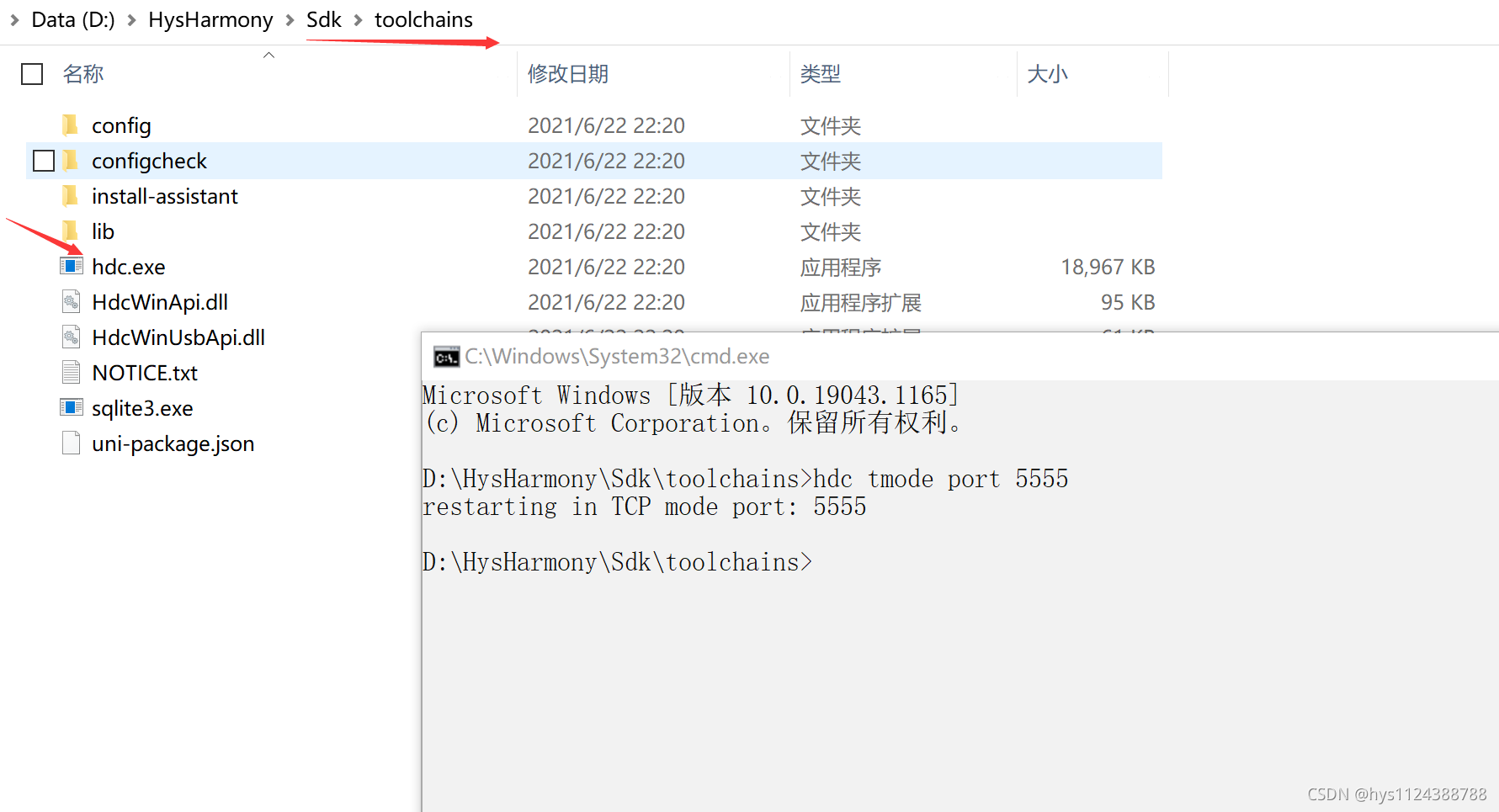The image size is (1499, 812).
Task: Click 'restarting in TCP mode port: 5555' output
Action: [645, 507]
